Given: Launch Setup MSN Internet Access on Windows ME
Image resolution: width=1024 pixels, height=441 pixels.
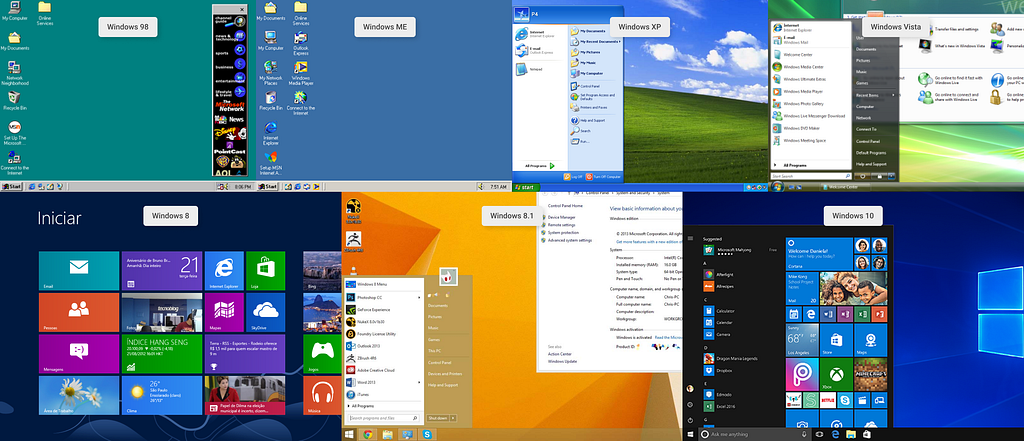Looking at the screenshot, I should pyautogui.click(x=270, y=164).
